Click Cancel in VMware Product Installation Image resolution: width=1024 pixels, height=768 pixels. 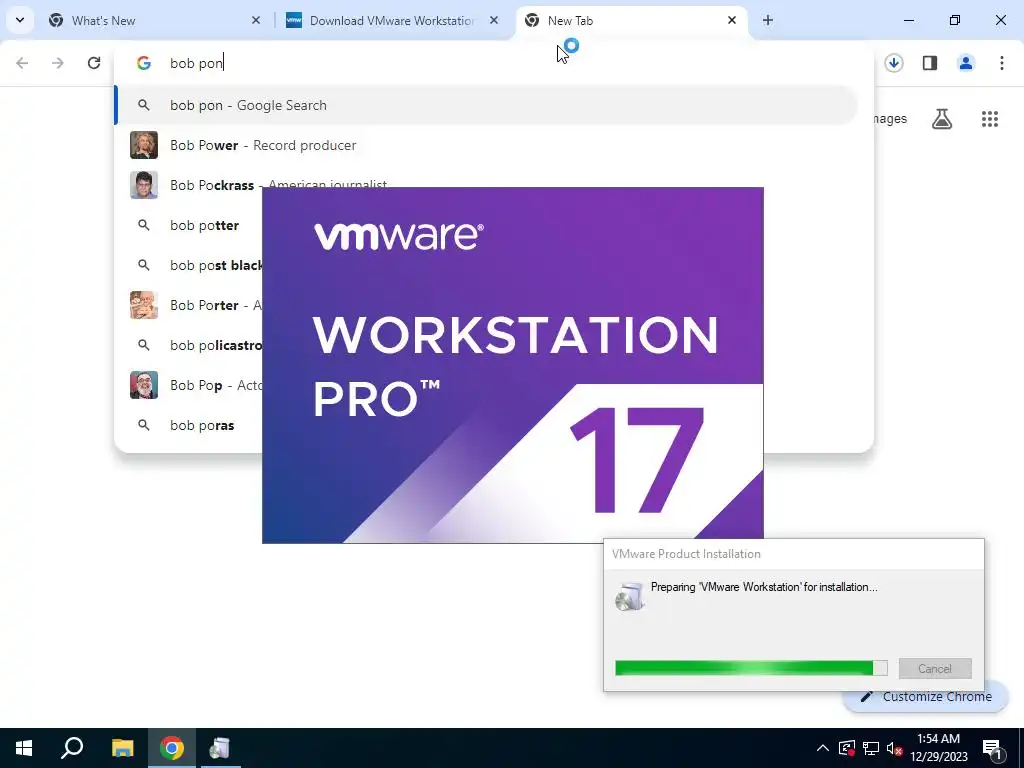[x=935, y=669]
